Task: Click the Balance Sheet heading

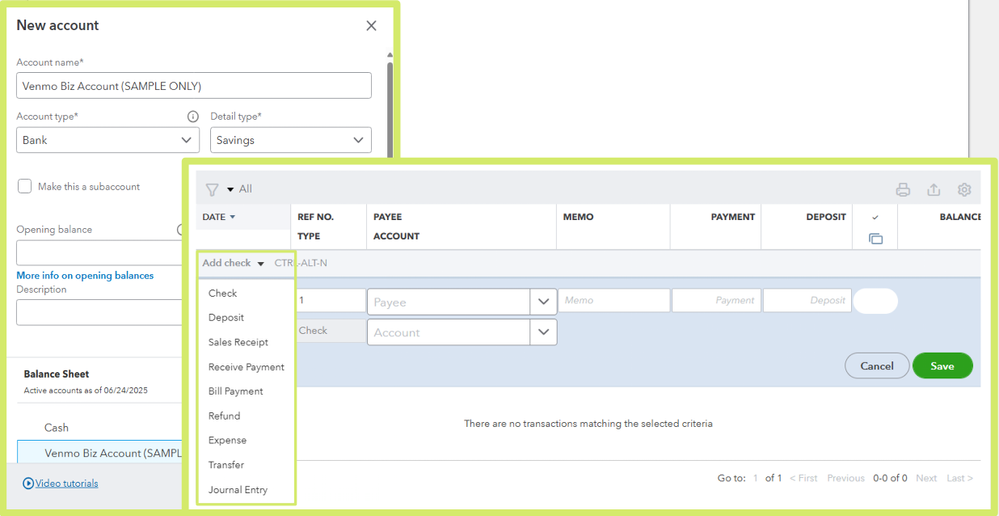Action: pyautogui.click(x=56, y=374)
